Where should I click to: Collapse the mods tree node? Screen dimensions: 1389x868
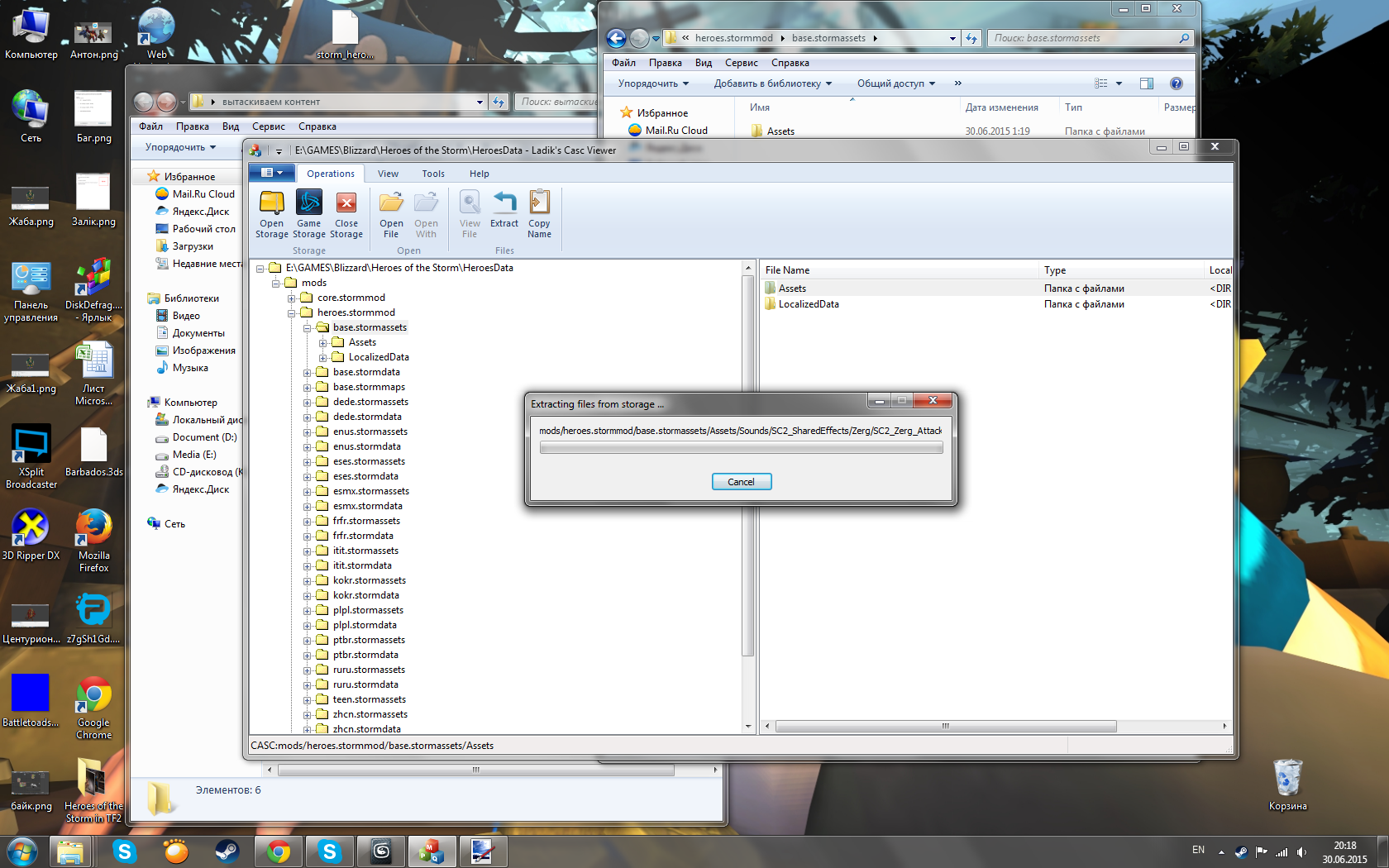276,284
